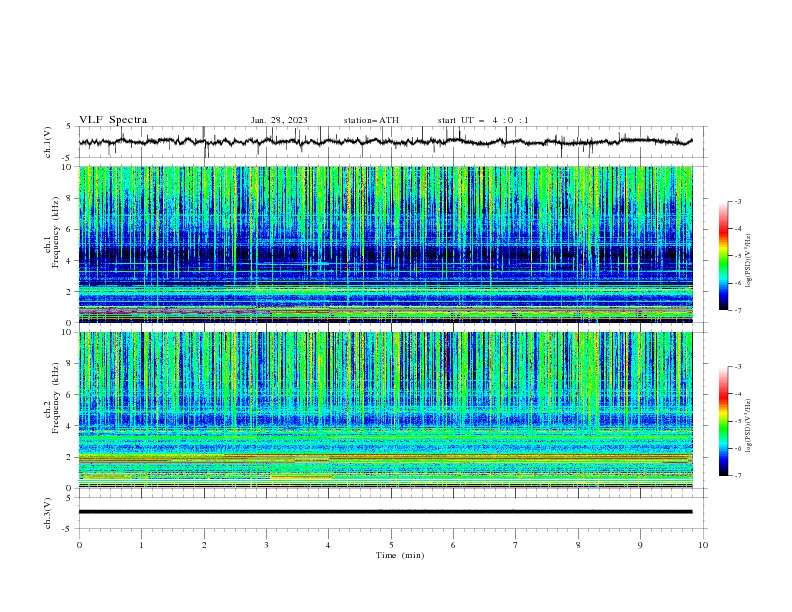
Task: Click the "-4" tick on ch.2 colorbar
Action: [738, 394]
